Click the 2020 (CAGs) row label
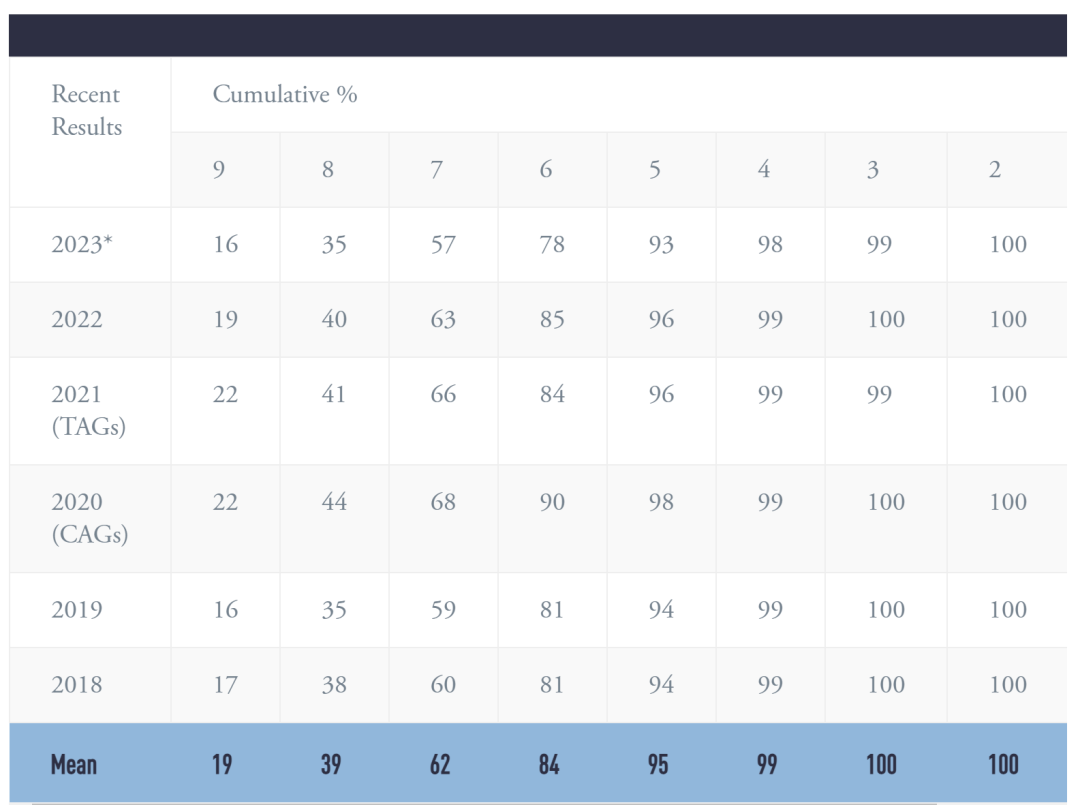The height and width of the screenshot is (805, 1080). [90, 518]
